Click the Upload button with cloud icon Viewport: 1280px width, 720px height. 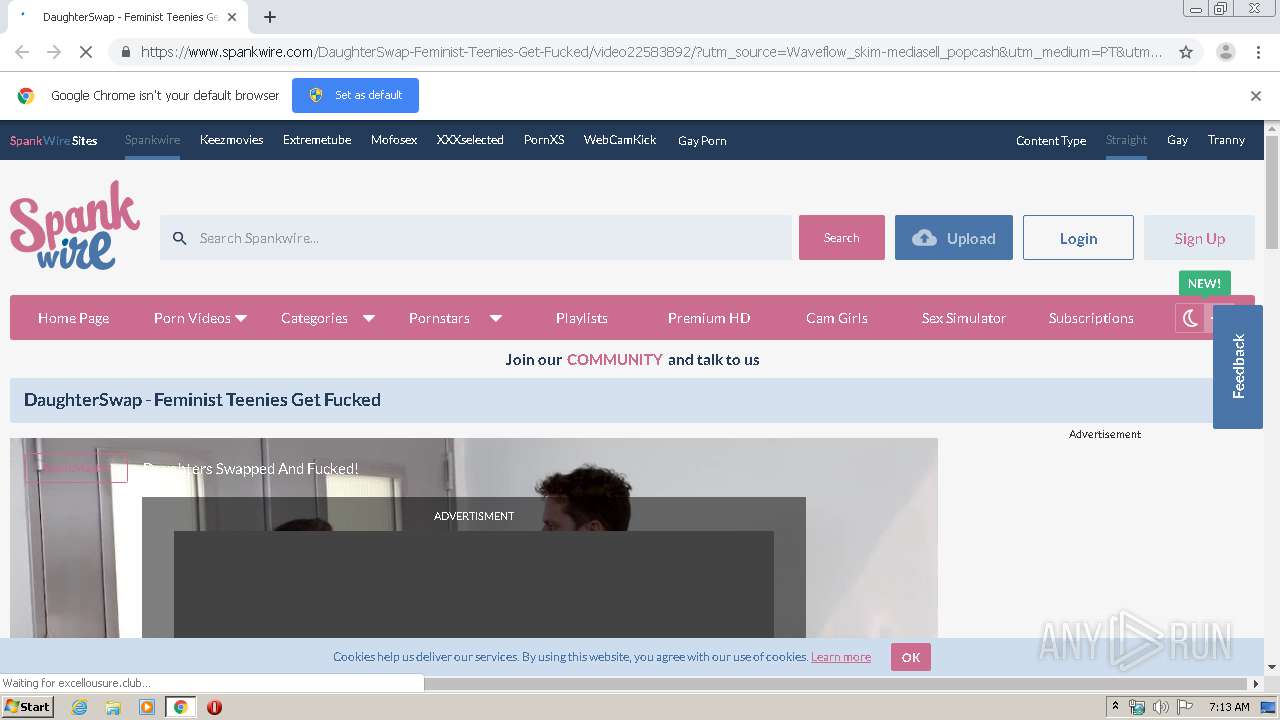954,238
